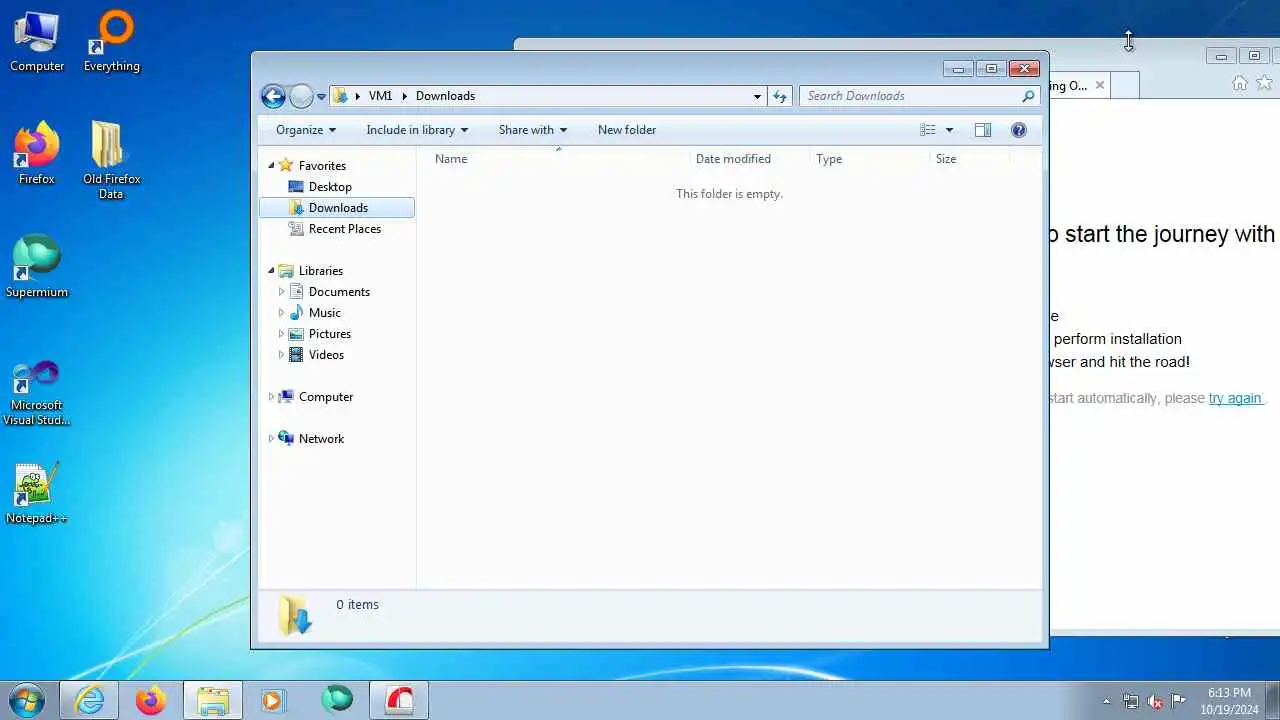Screen dimensions: 1280x720
Task: Click the New folder button
Action: pos(627,130)
